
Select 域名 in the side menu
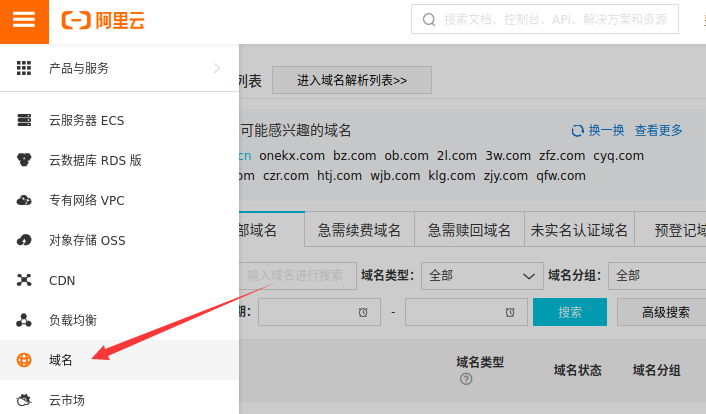pos(119,360)
